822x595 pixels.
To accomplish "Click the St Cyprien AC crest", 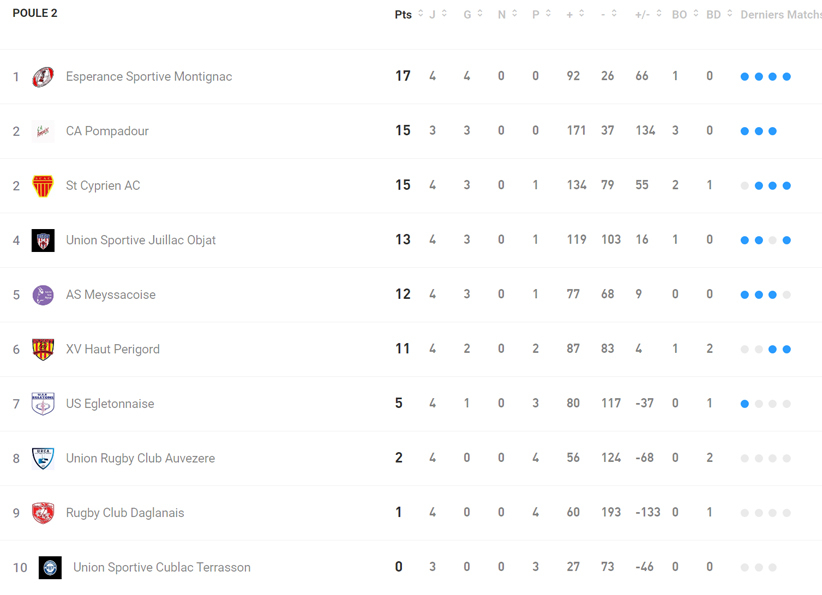I will (43, 186).
